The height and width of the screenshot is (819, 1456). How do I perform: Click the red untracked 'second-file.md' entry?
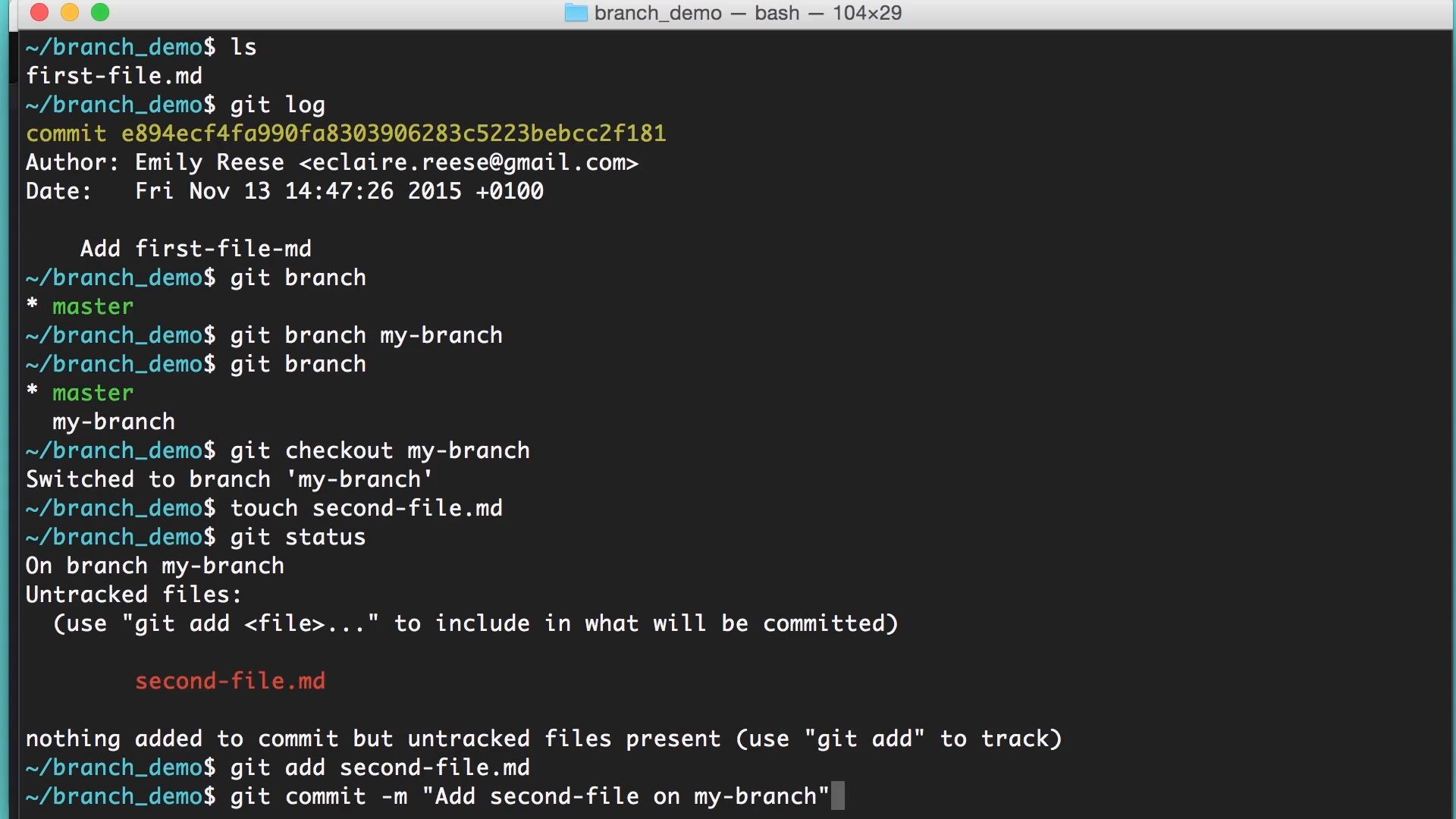(x=230, y=681)
